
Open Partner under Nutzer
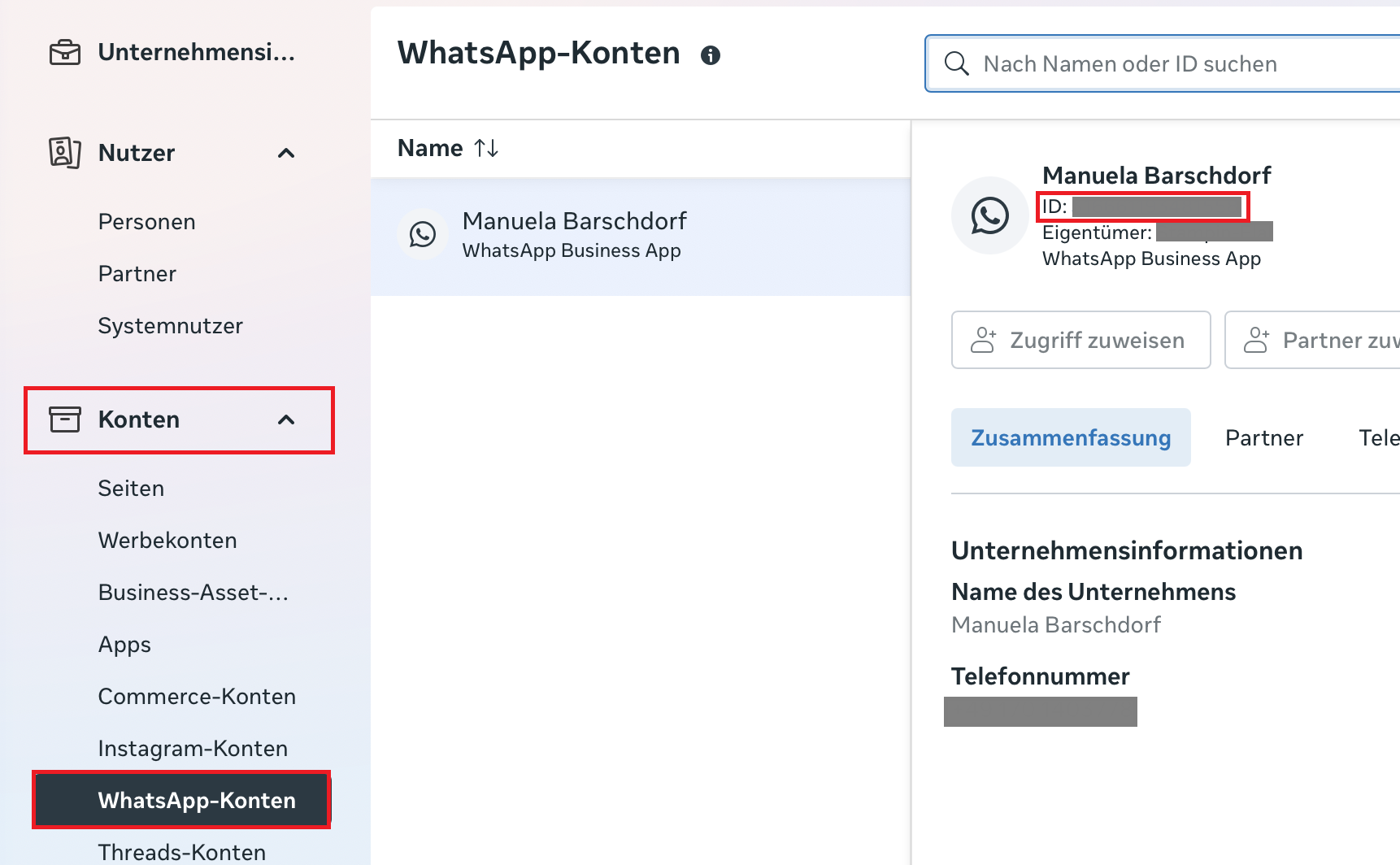pos(137,274)
